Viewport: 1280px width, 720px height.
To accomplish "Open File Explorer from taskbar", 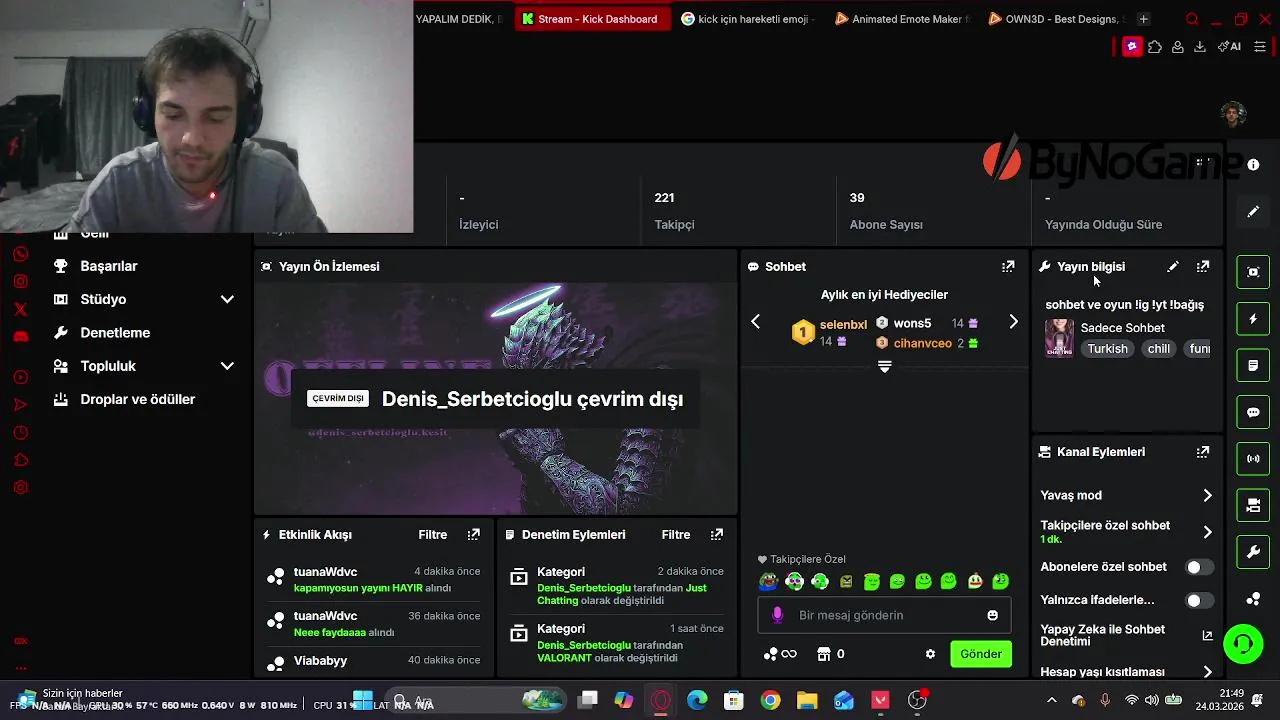I will [807, 700].
